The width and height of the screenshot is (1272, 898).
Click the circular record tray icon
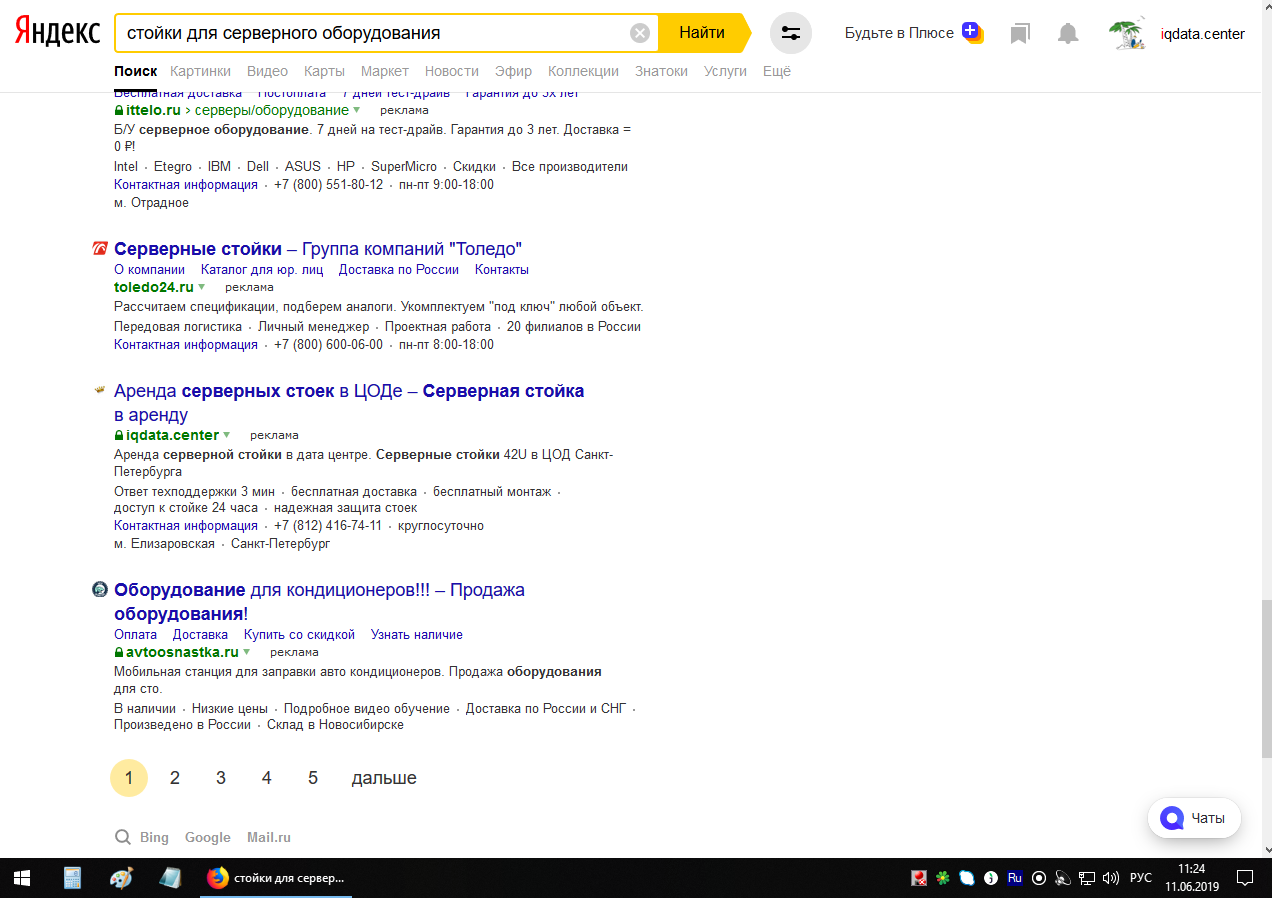[1039, 878]
